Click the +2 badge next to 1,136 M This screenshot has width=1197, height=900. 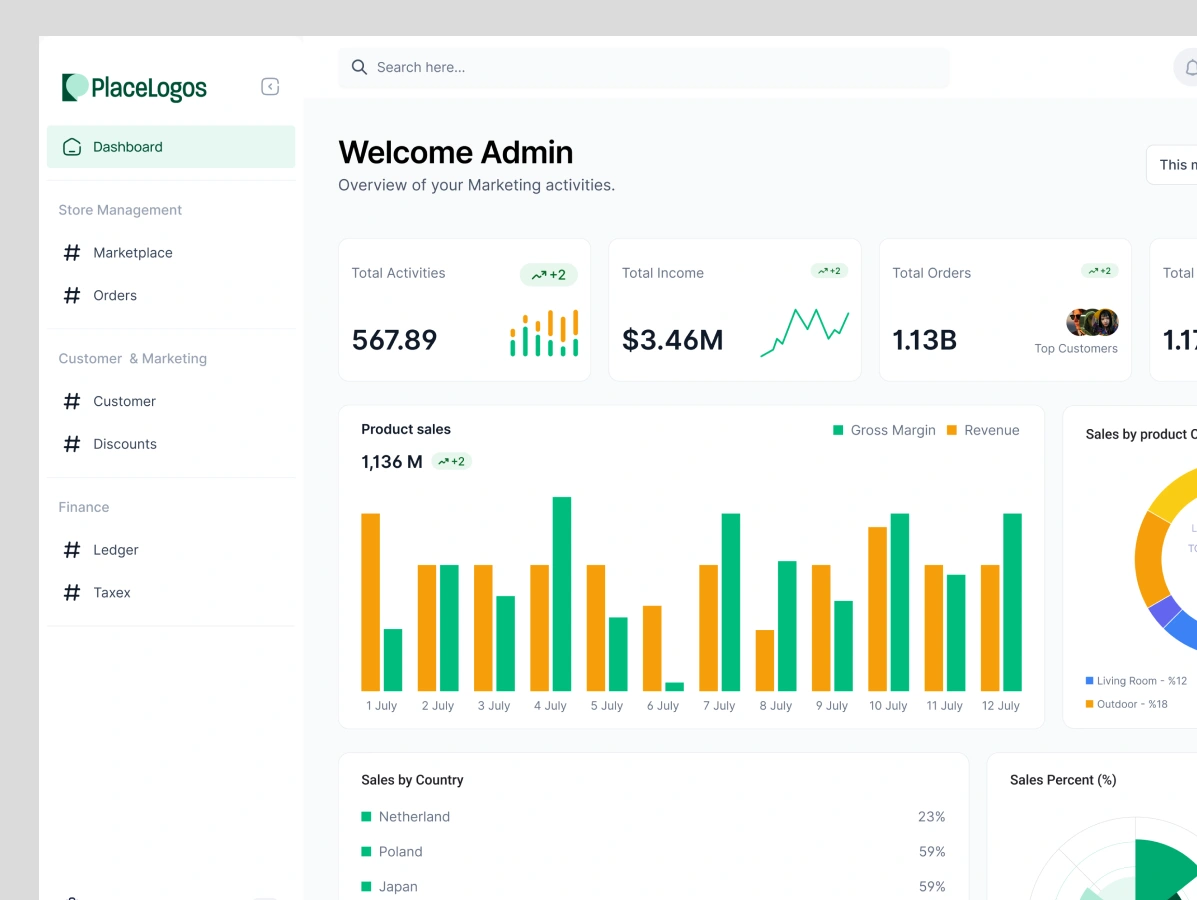coord(451,461)
